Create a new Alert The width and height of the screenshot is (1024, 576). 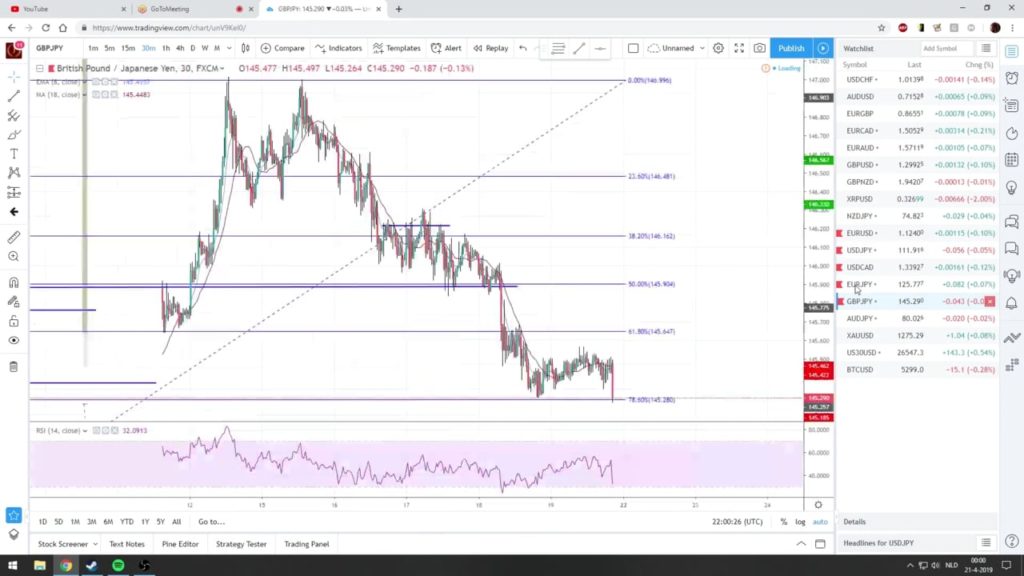446,48
